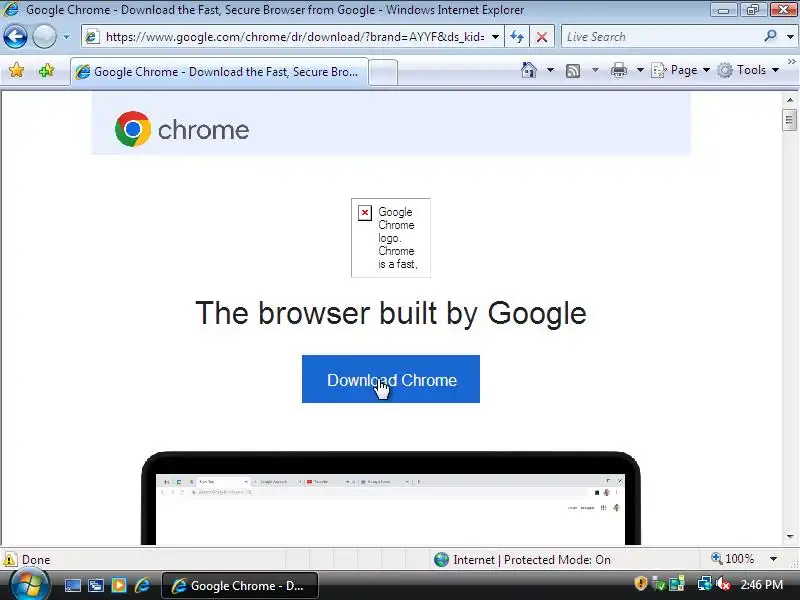Click the 2:46 PM system clock
This screenshot has height=600, width=800.
pos(762,585)
